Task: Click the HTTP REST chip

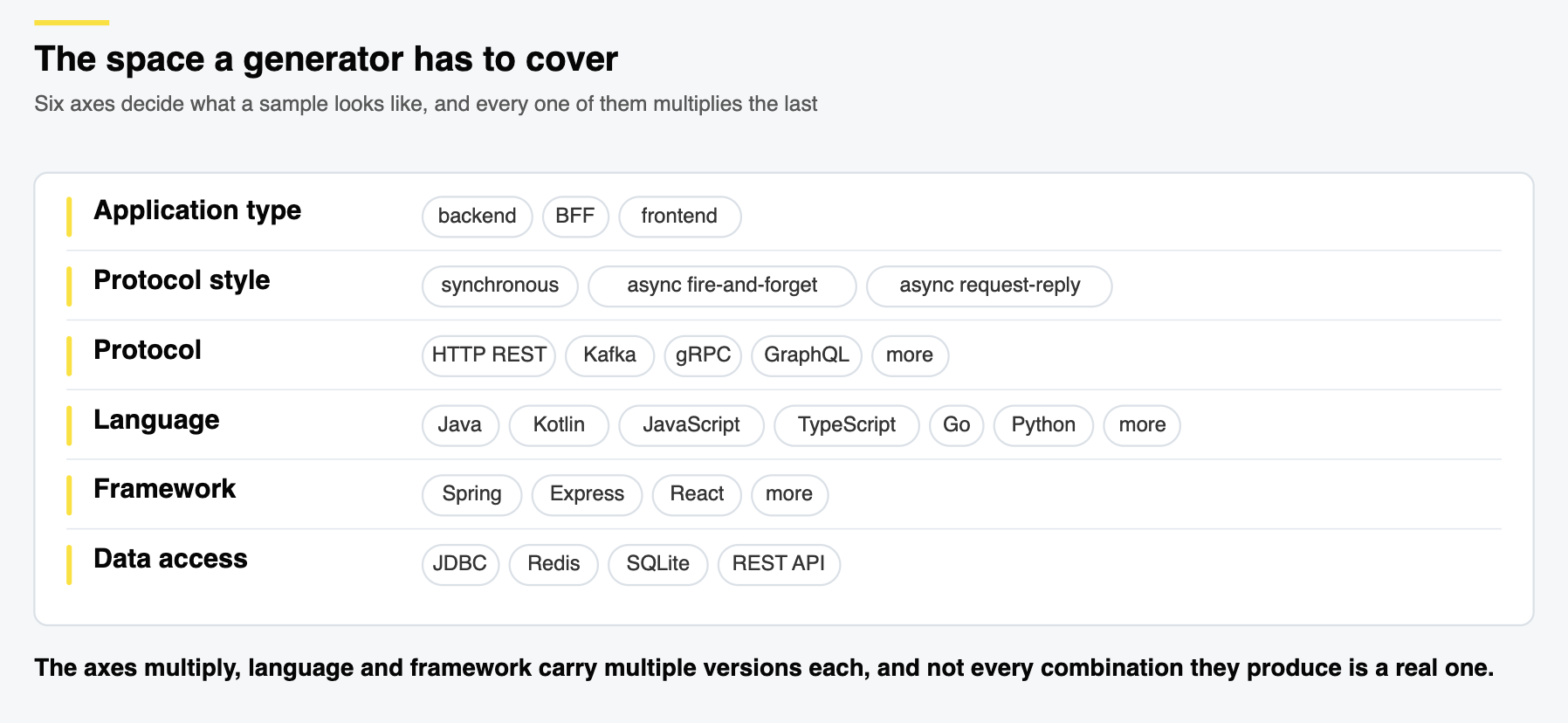Action: (489, 355)
